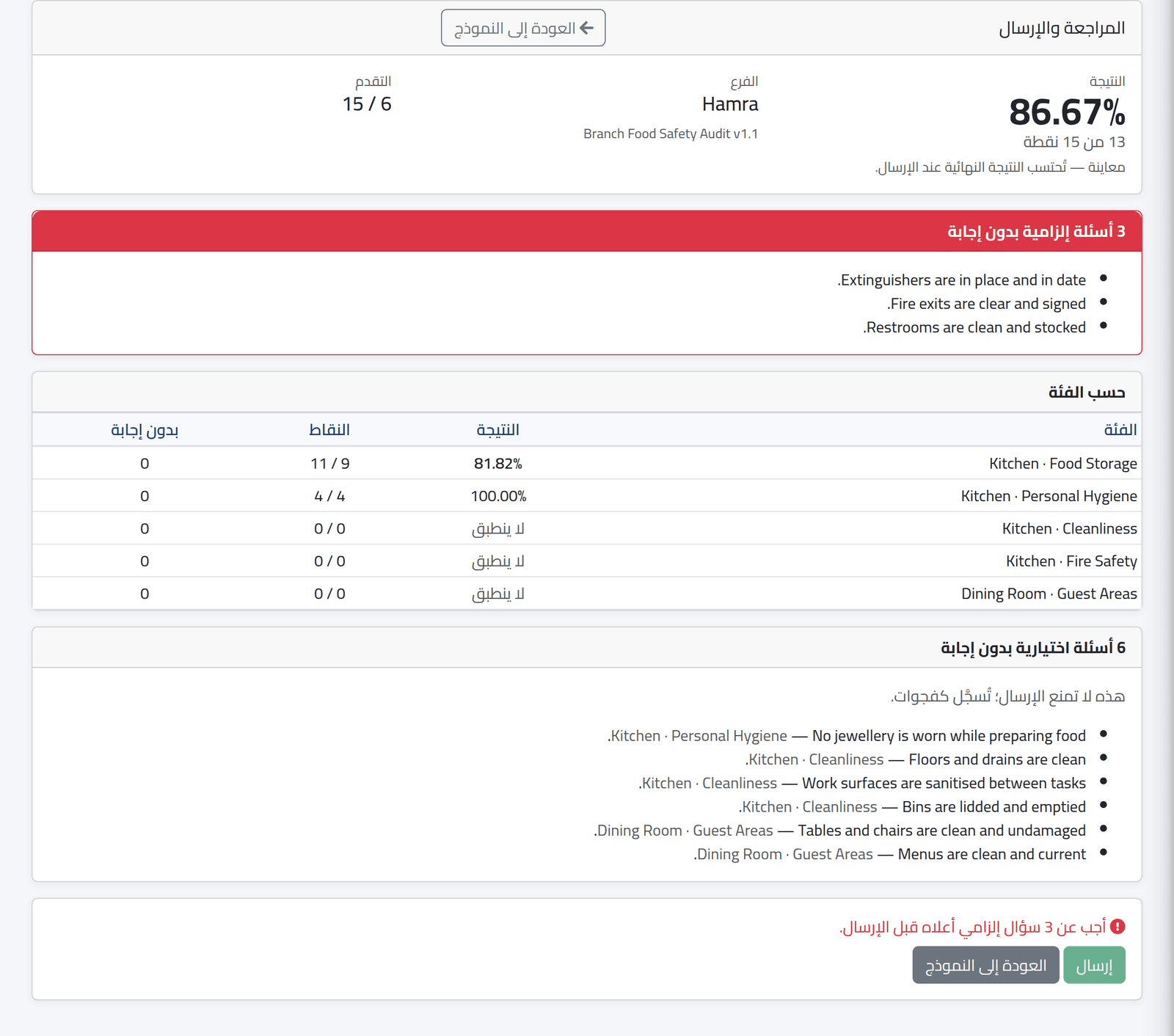Click Menus are clean and current item
The image size is (1174, 1036).
click(992, 854)
